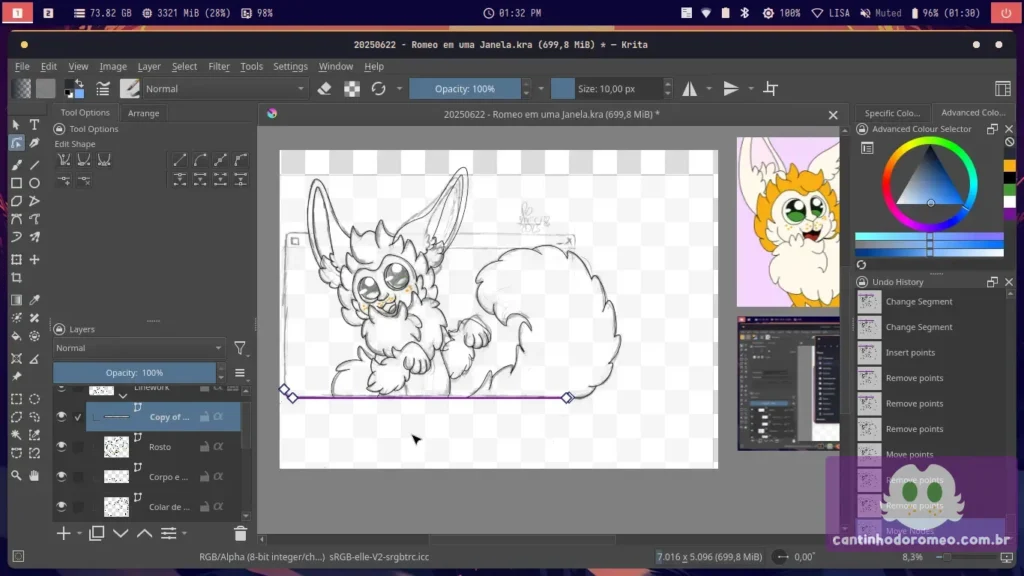Viewport: 1024px width, 576px height.
Task: Select the Bezier Curve tool
Action: [x=16, y=219]
